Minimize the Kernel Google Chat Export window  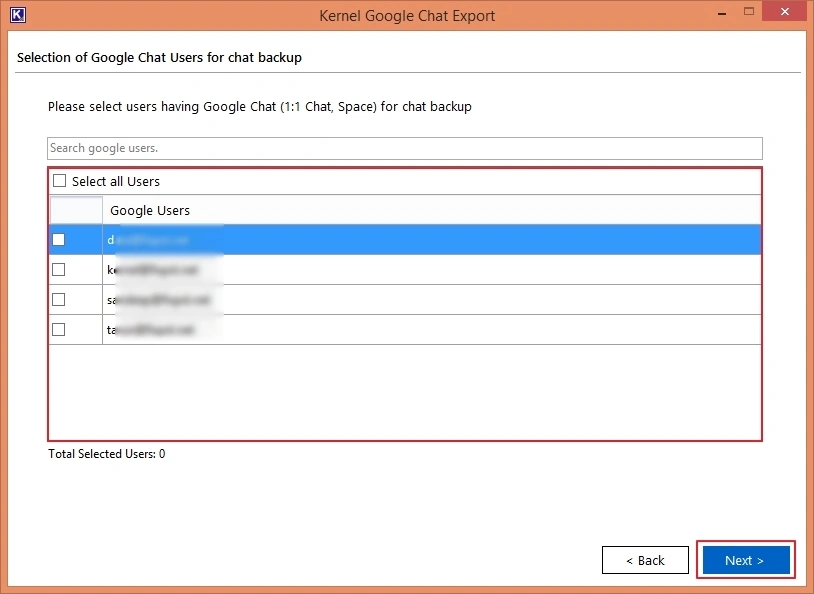pyautogui.click(x=722, y=13)
